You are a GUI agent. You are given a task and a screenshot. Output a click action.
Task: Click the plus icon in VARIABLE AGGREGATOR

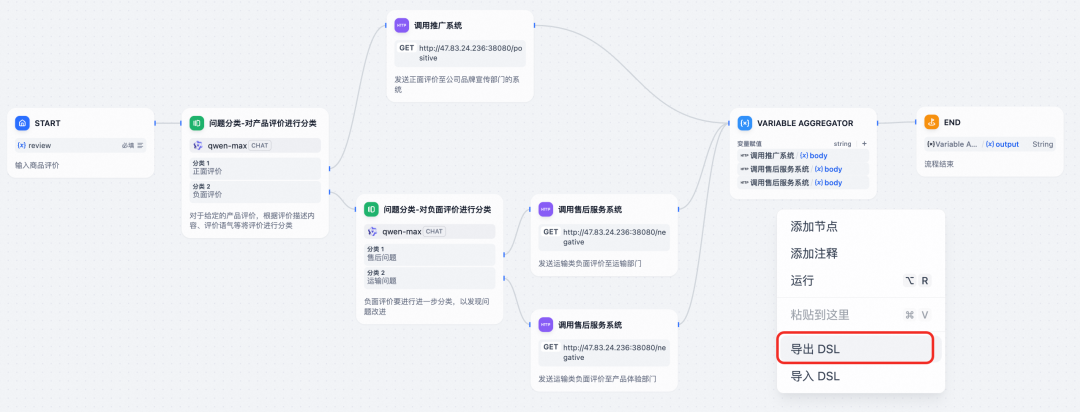coord(864,144)
